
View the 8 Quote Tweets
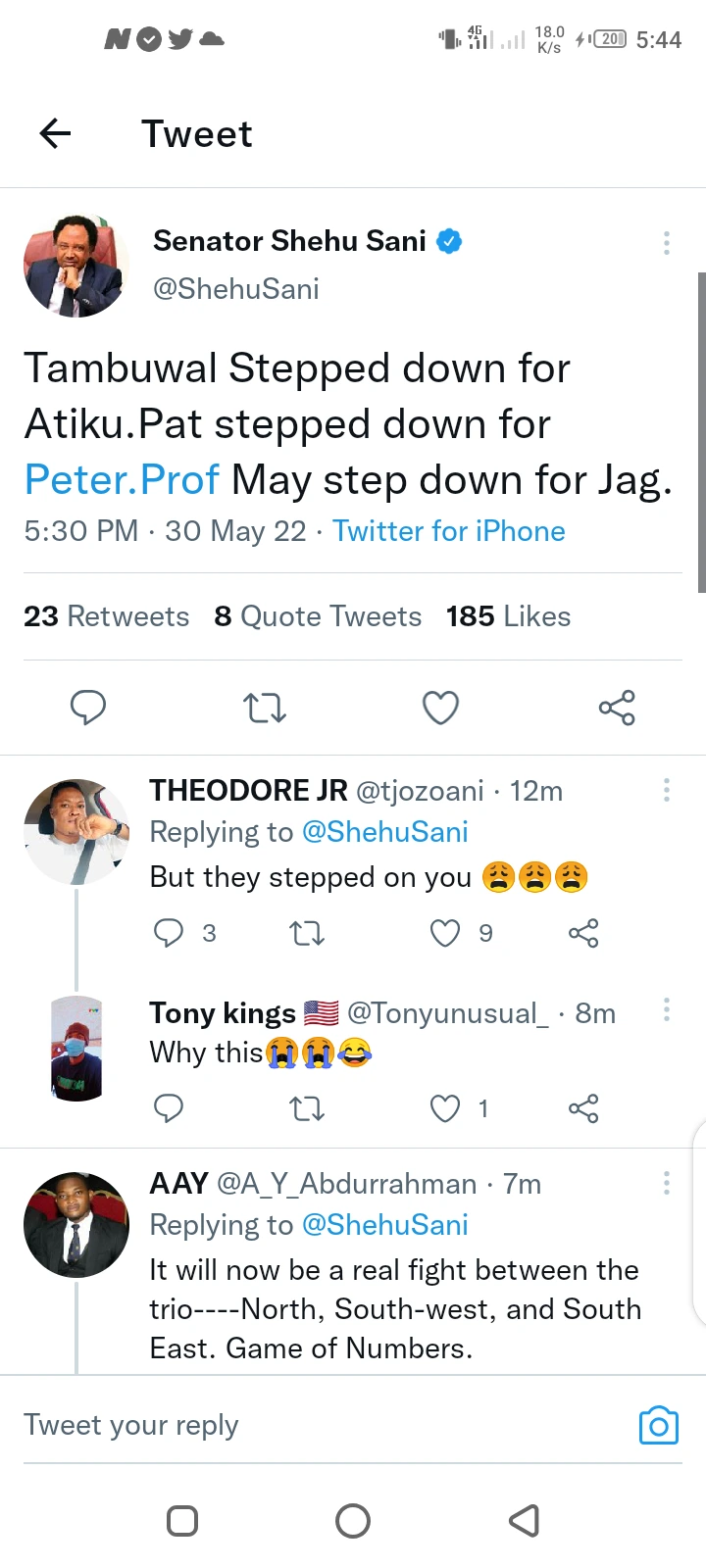pyautogui.click(x=318, y=616)
